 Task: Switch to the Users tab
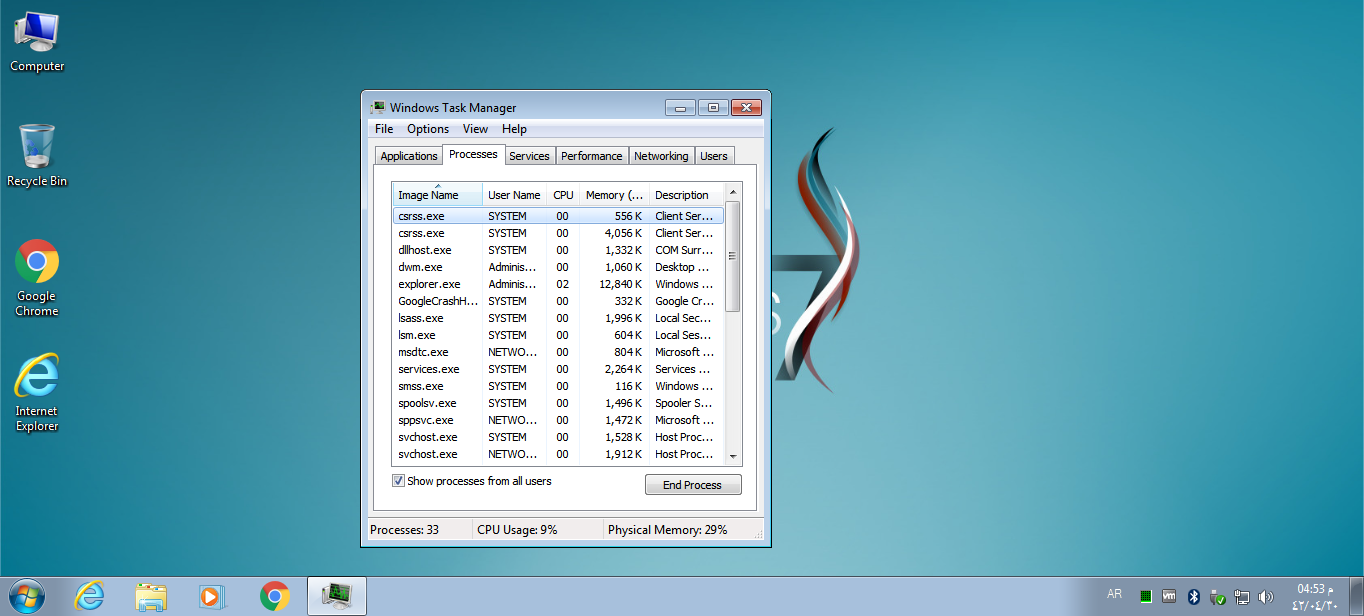(x=714, y=156)
